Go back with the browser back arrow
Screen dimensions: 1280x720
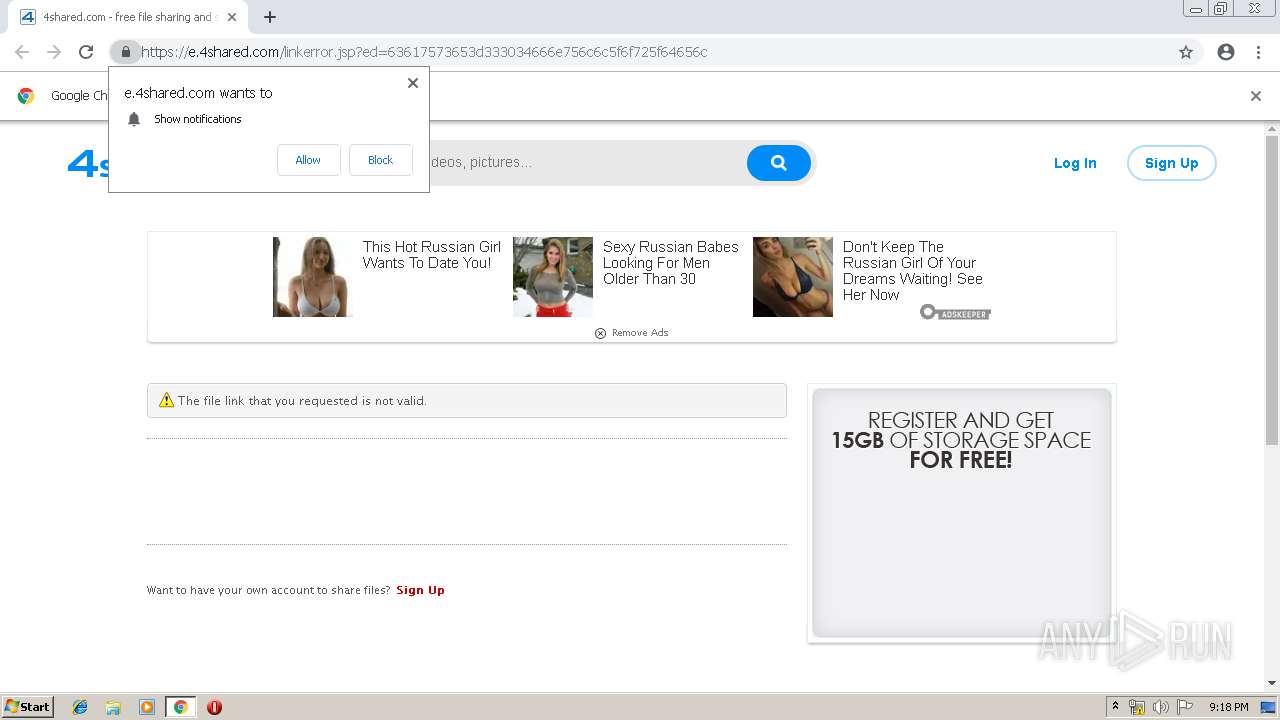click(x=22, y=52)
